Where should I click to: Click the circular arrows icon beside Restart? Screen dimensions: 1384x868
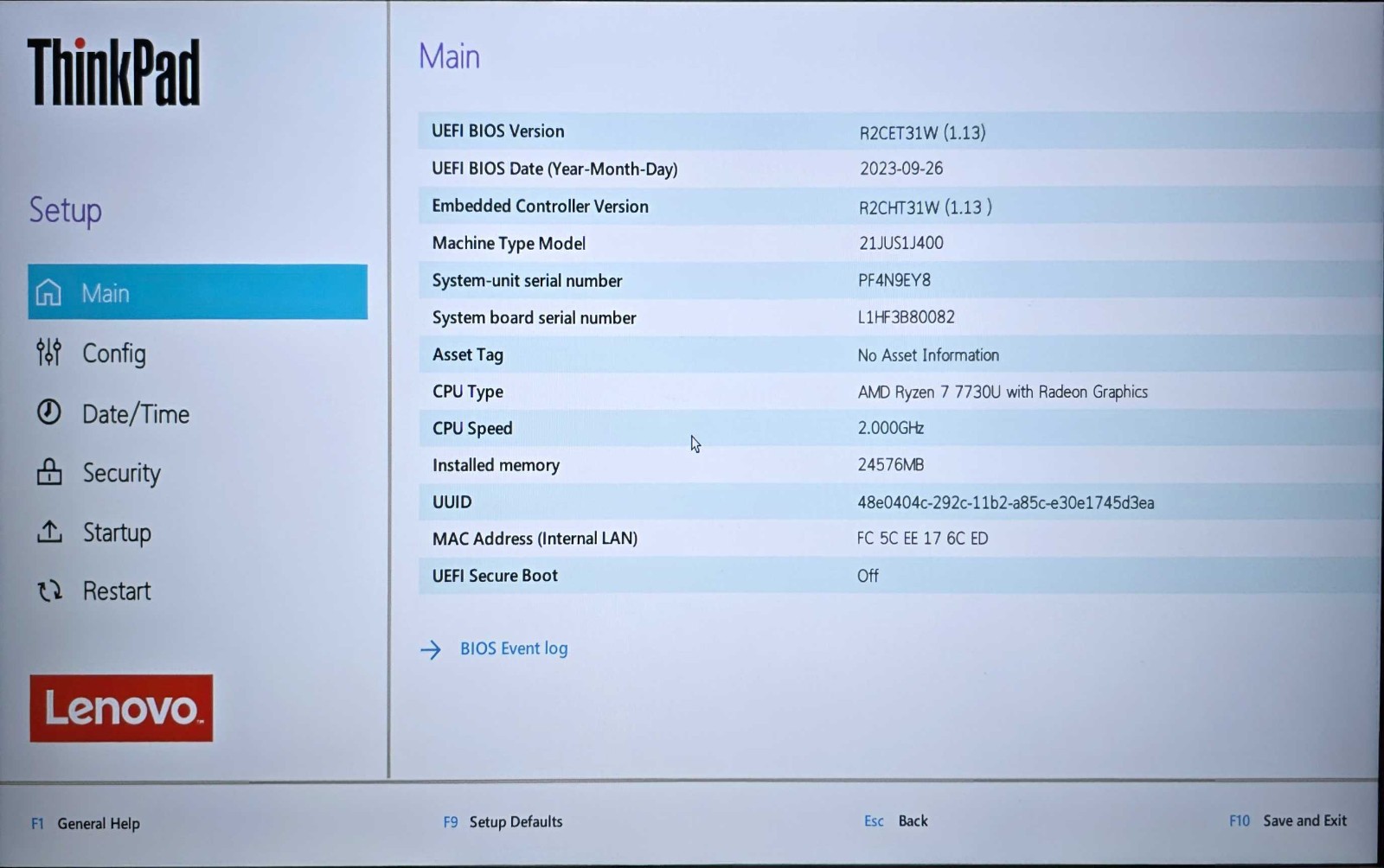49,591
